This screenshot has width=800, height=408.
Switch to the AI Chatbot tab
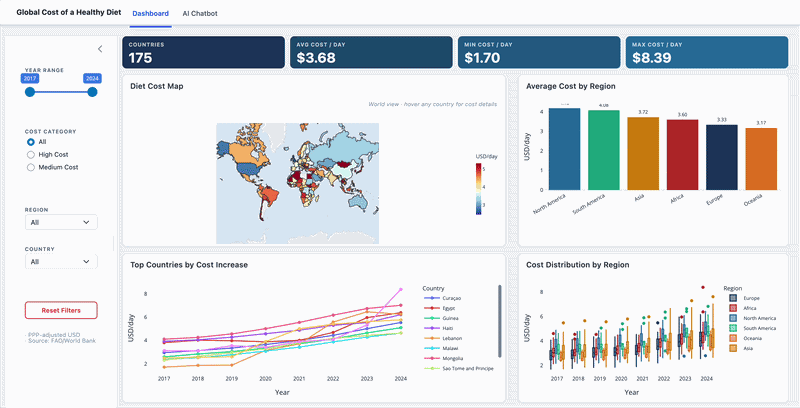tap(200, 15)
